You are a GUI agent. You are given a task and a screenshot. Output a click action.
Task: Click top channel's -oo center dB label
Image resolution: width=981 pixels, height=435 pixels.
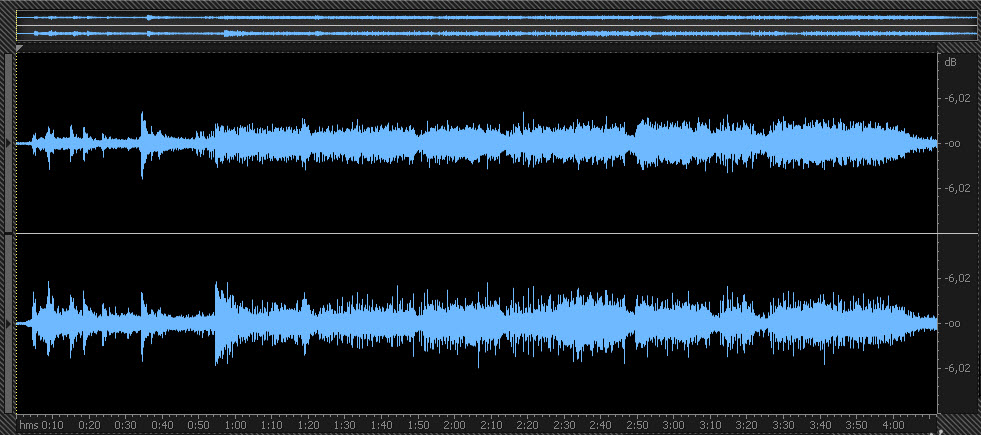(x=953, y=143)
